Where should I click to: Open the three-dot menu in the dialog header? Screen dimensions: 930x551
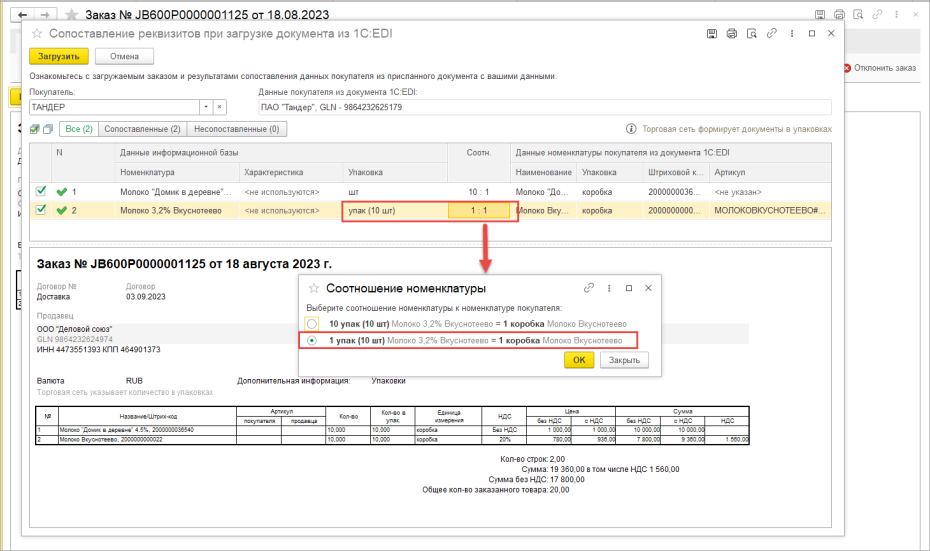tap(792, 34)
